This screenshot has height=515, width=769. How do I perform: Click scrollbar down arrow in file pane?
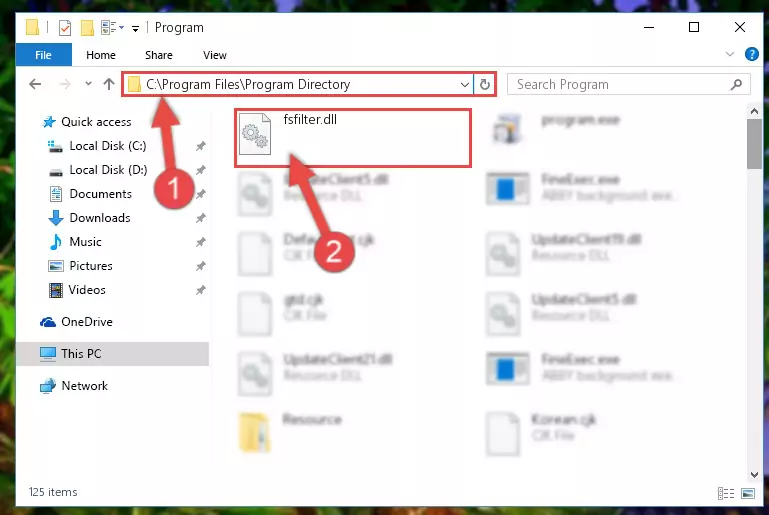point(754,474)
